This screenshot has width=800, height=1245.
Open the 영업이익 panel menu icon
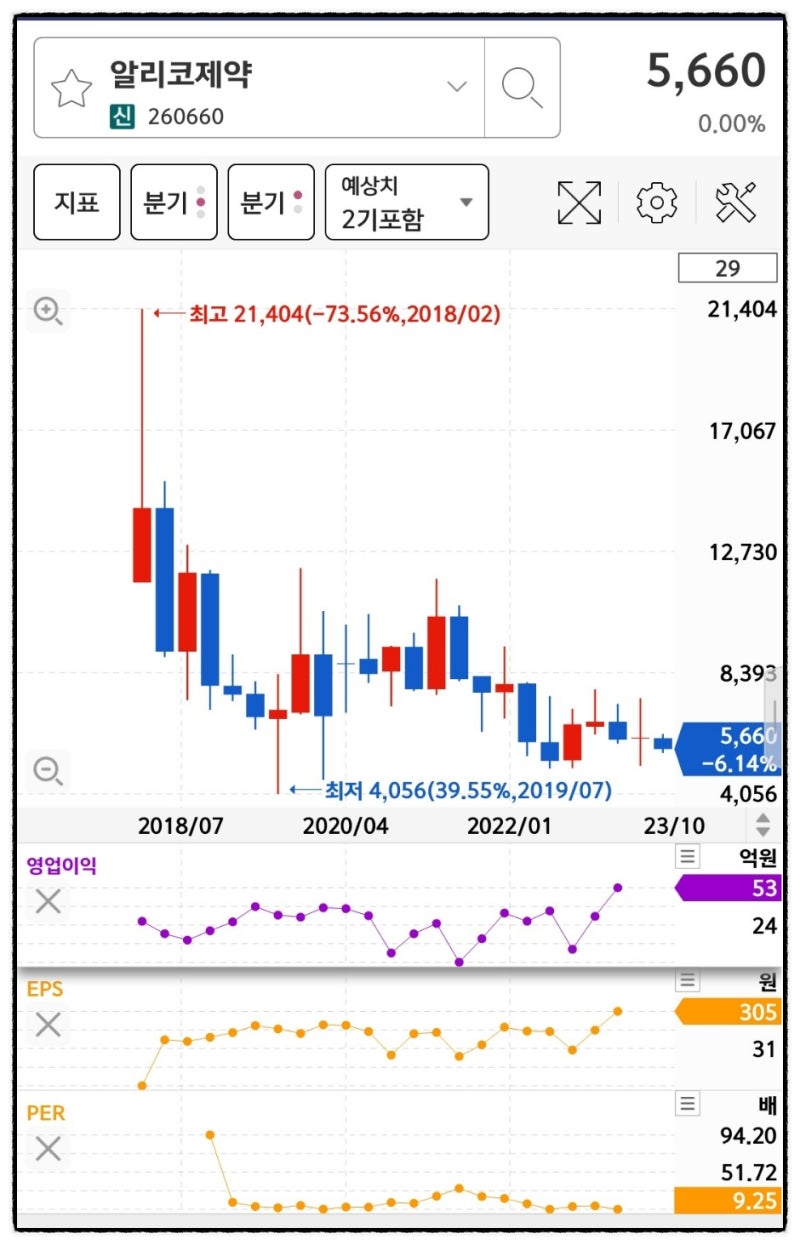pos(687,856)
